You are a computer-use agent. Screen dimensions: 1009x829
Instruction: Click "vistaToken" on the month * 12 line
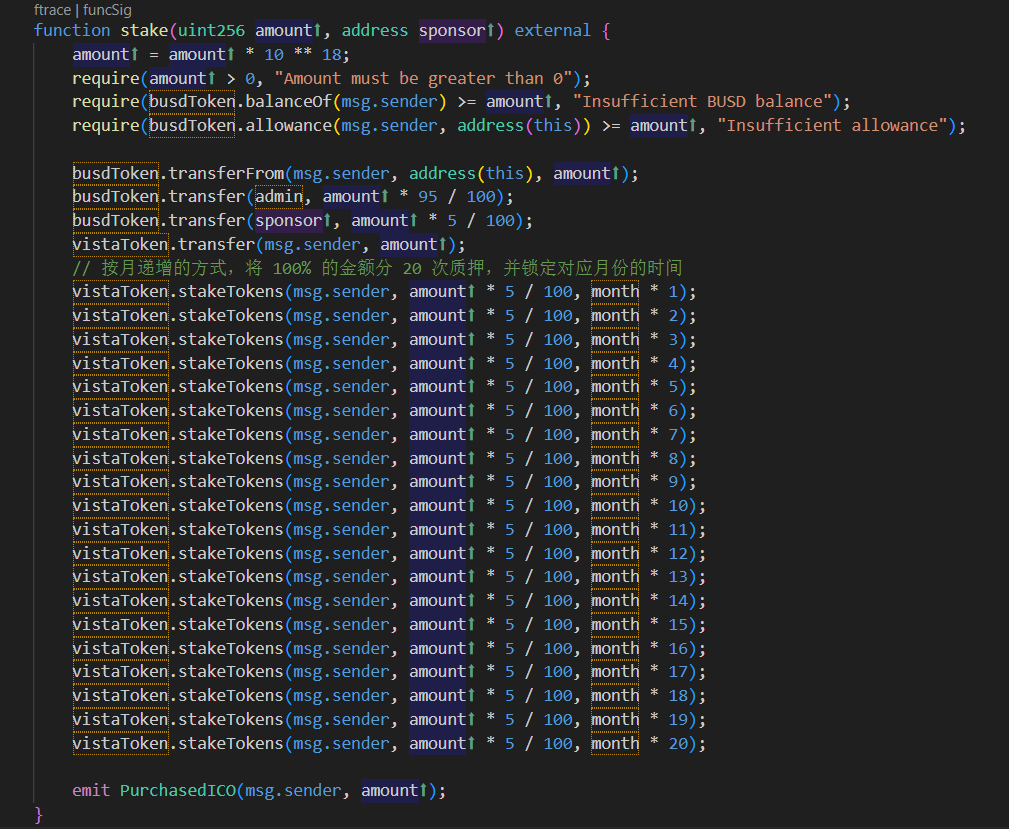[x=120, y=554]
